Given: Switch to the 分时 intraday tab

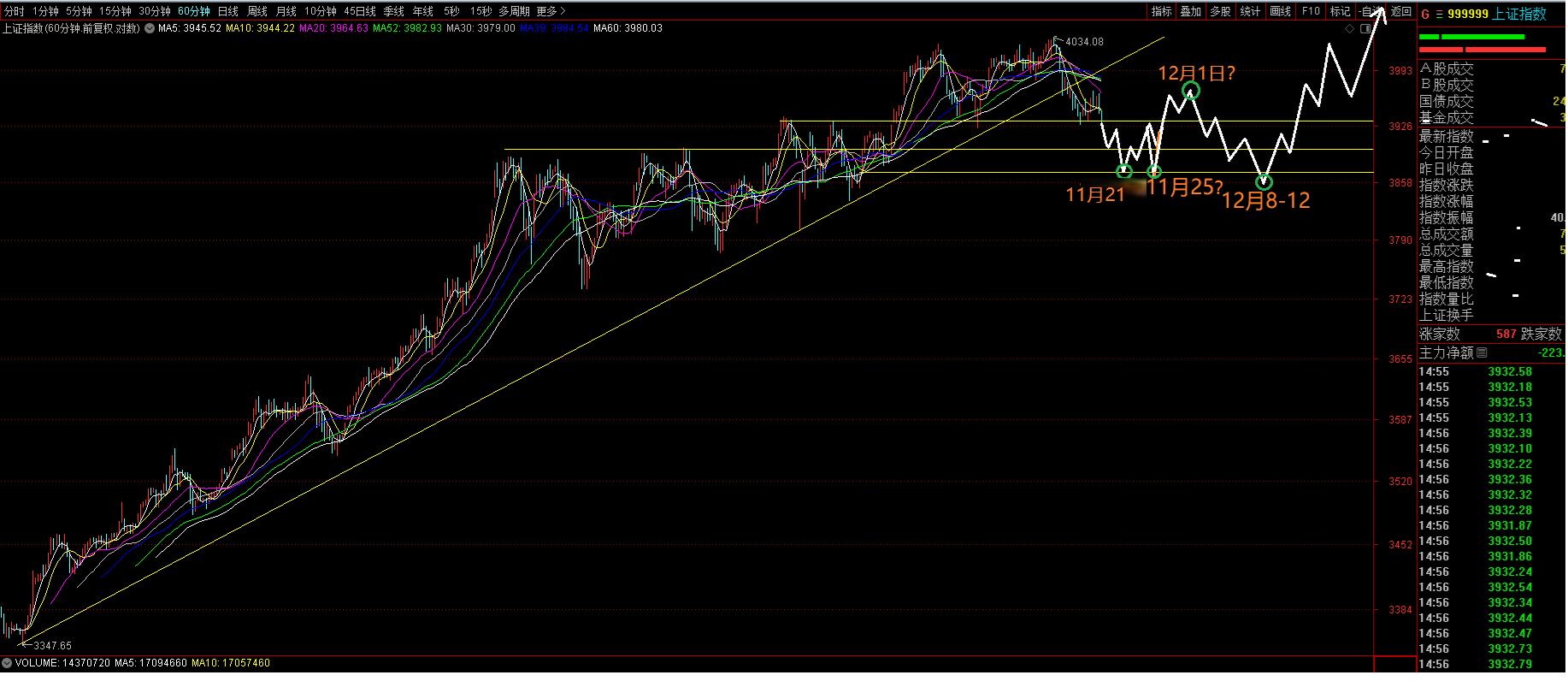Looking at the screenshot, I should 15,11.
